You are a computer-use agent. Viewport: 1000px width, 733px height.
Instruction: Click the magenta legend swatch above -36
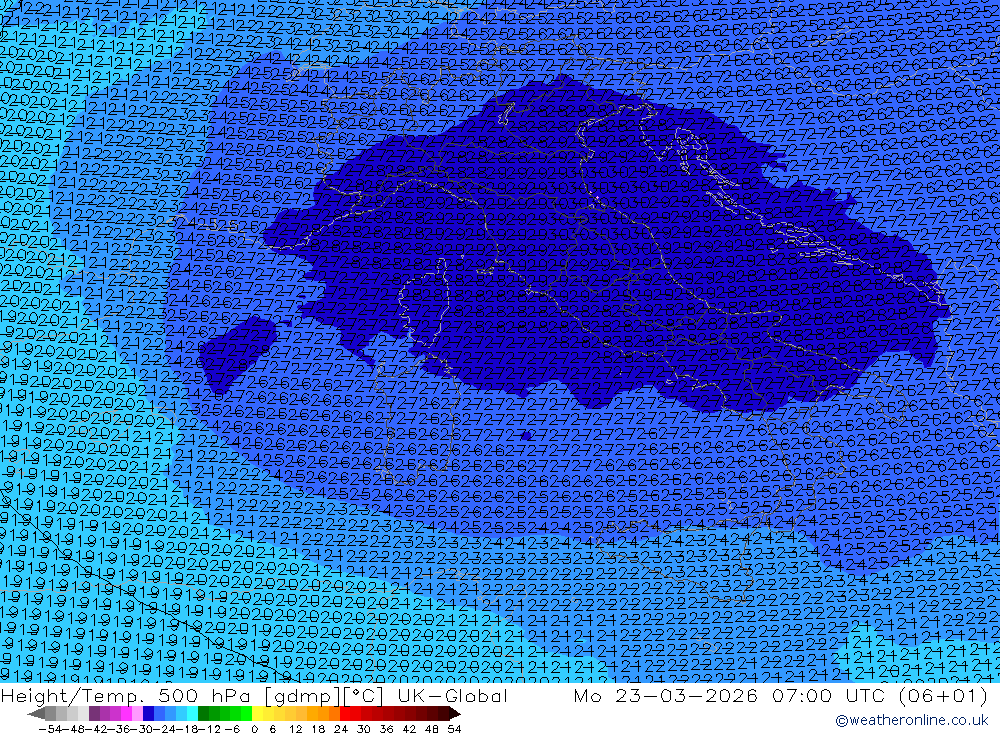point(126,713)
